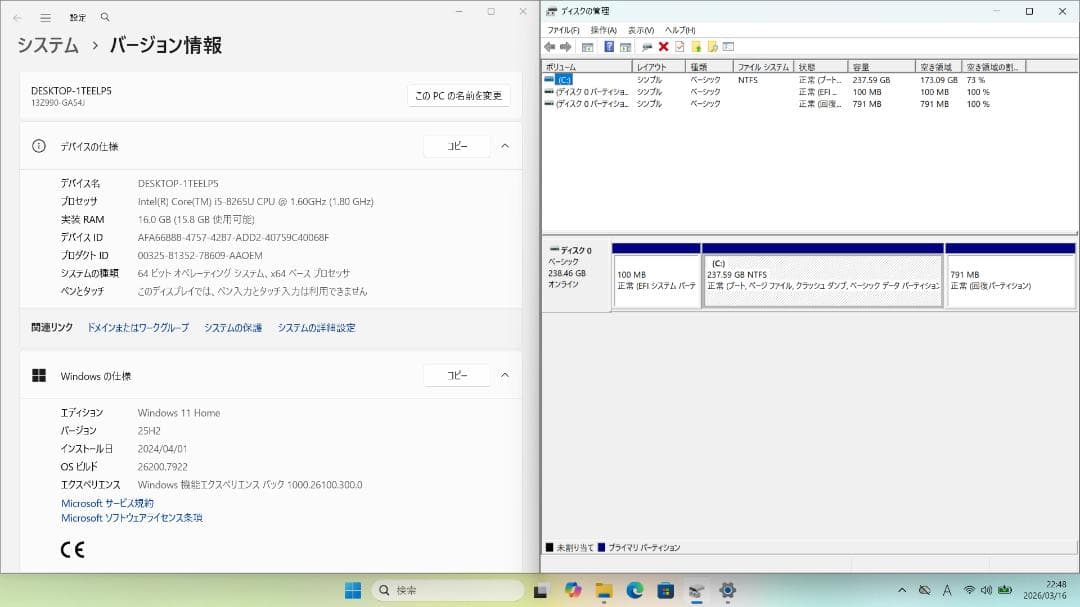Open Help via the blue question mark icon
This screenshot has width=1080, height=607.
tap(609, 47)
